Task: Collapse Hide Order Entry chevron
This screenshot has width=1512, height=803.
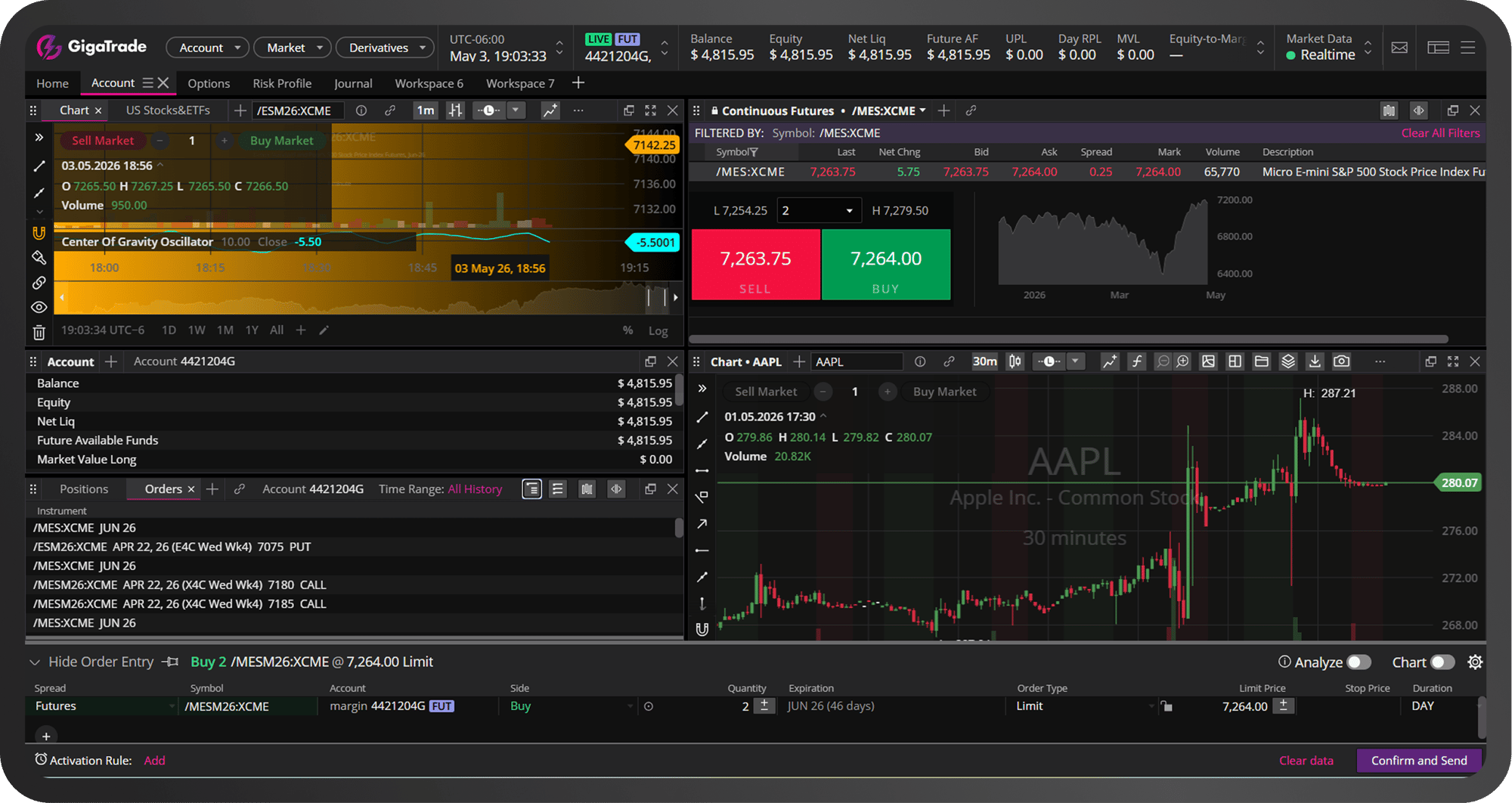Action: click(x=34, y=662)
